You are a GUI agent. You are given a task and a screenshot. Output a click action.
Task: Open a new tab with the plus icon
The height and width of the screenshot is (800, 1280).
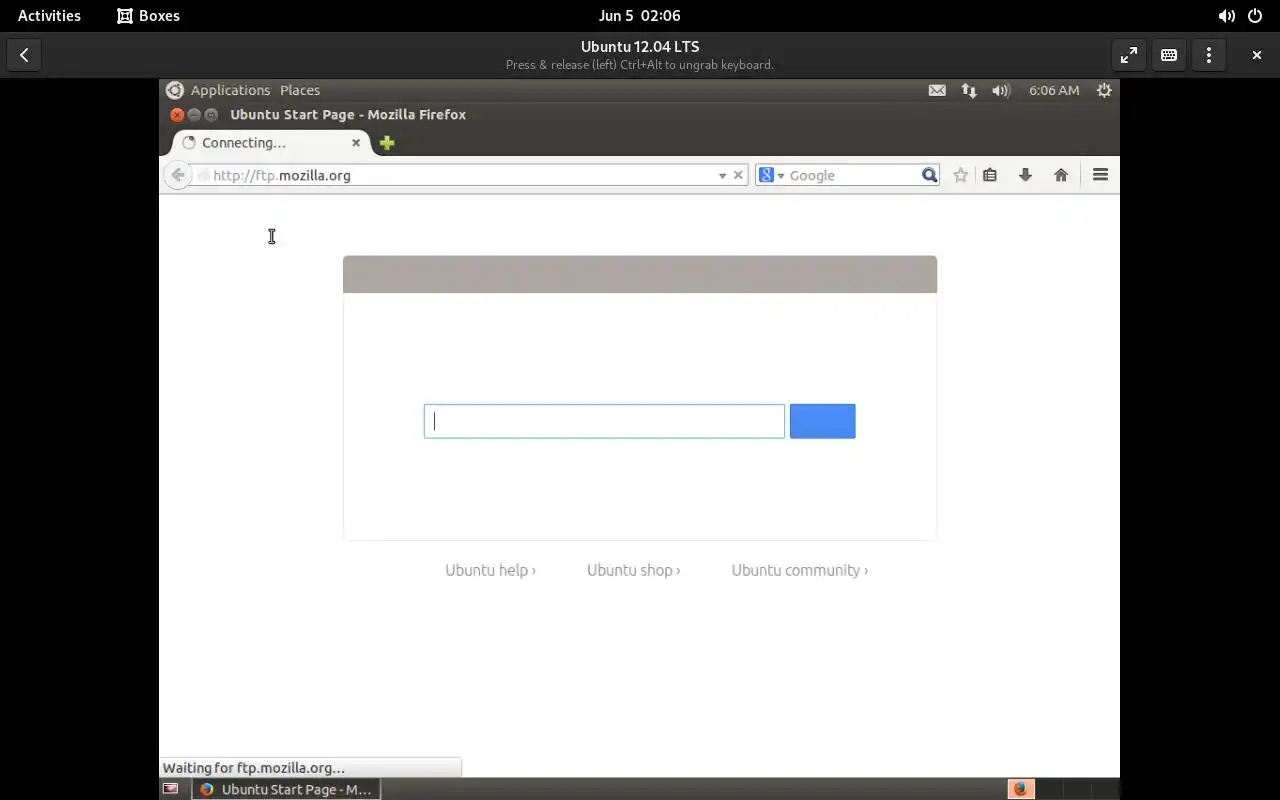pyautogui.click(x=387, y=143)
